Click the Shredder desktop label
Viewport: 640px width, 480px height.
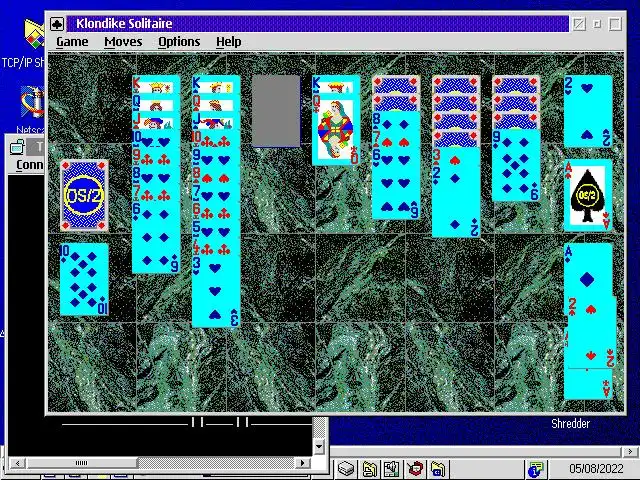click(x=570, y=424)
